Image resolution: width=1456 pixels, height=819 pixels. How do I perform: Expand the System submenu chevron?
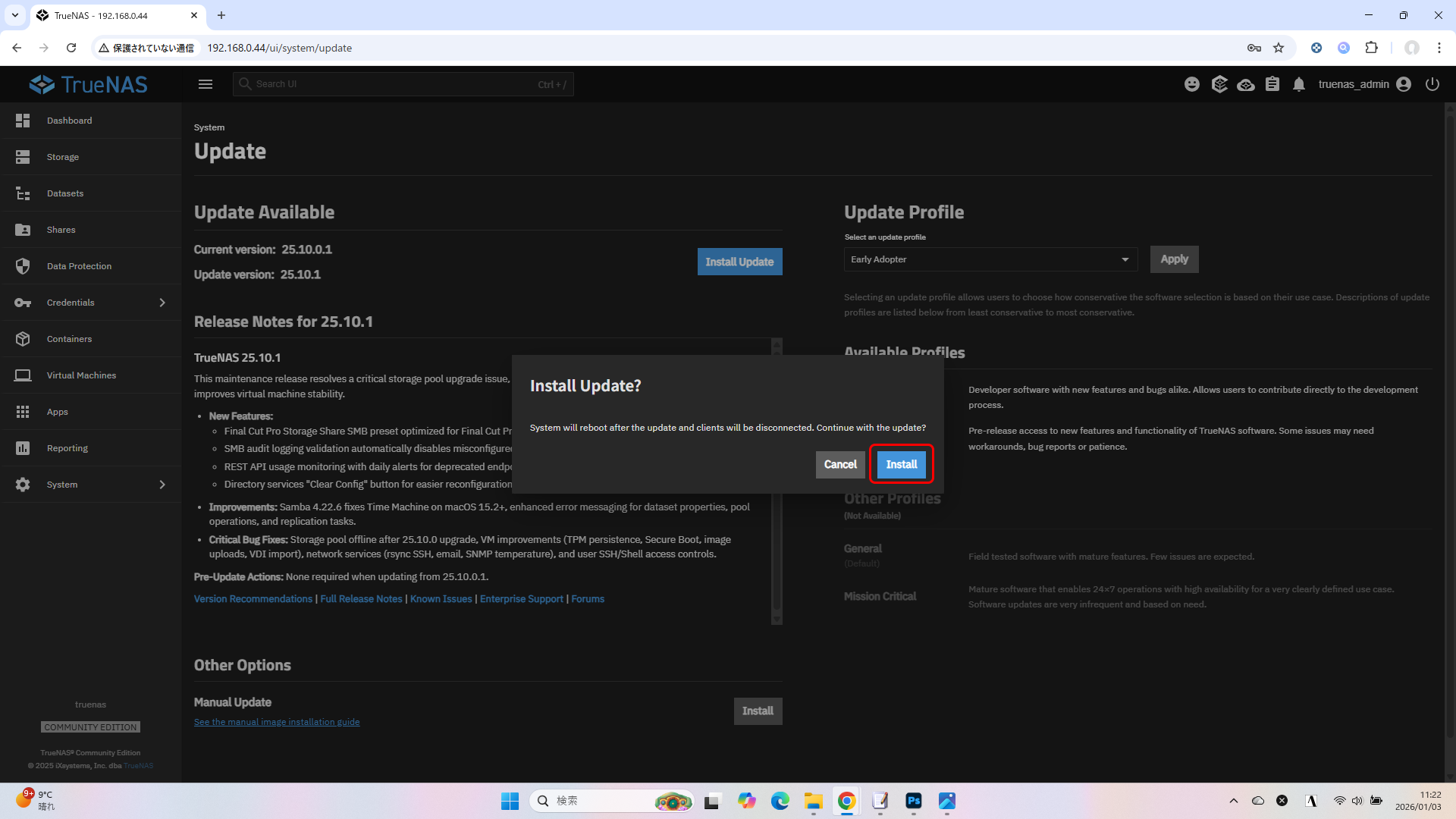pos(162,485)
